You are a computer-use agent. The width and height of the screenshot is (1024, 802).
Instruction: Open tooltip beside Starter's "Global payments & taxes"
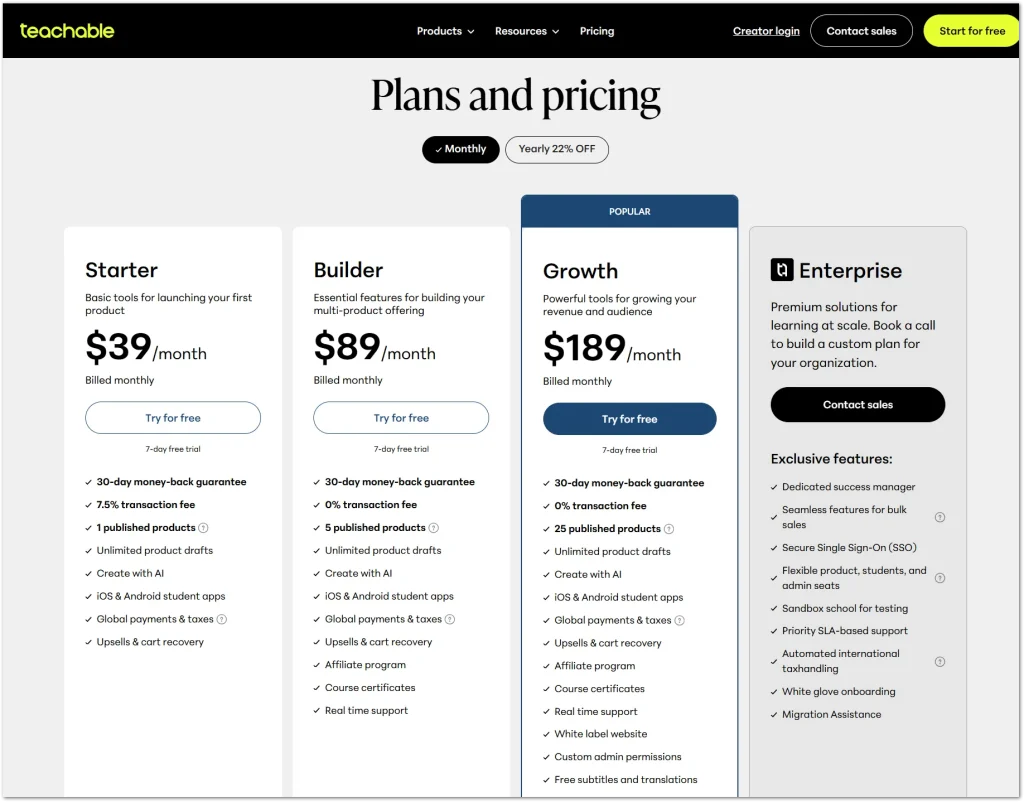click(x=221, y=620)
